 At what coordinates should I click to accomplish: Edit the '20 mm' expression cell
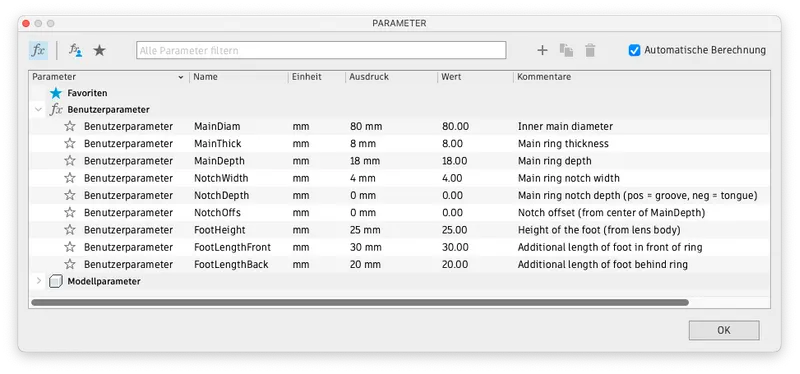[x=365, y=264]
